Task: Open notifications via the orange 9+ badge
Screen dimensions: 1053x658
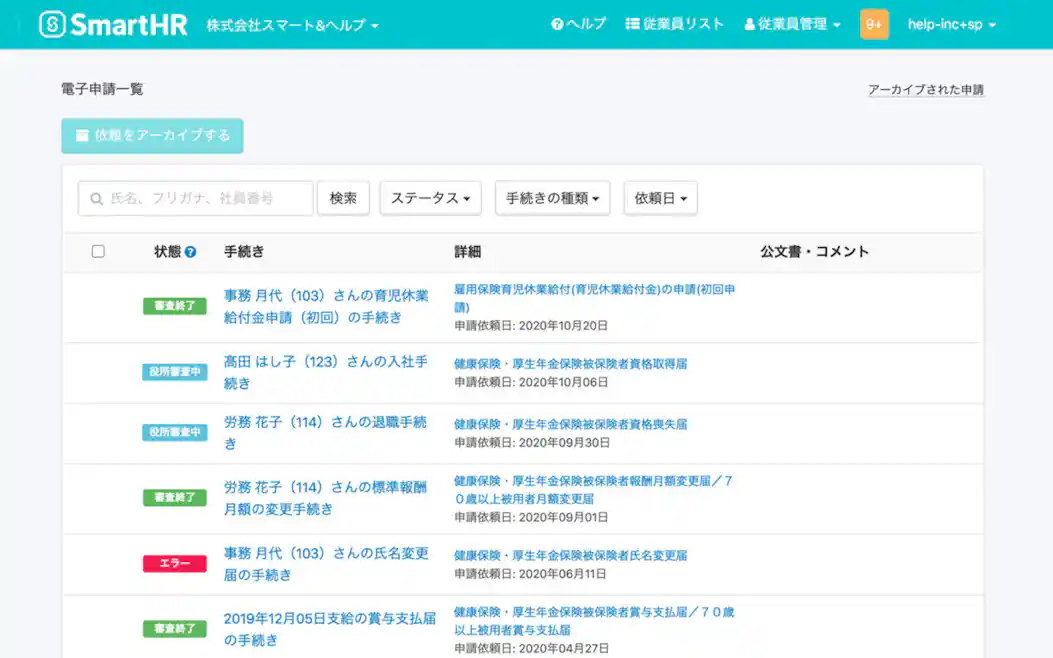Action: (x=875, y=23)
